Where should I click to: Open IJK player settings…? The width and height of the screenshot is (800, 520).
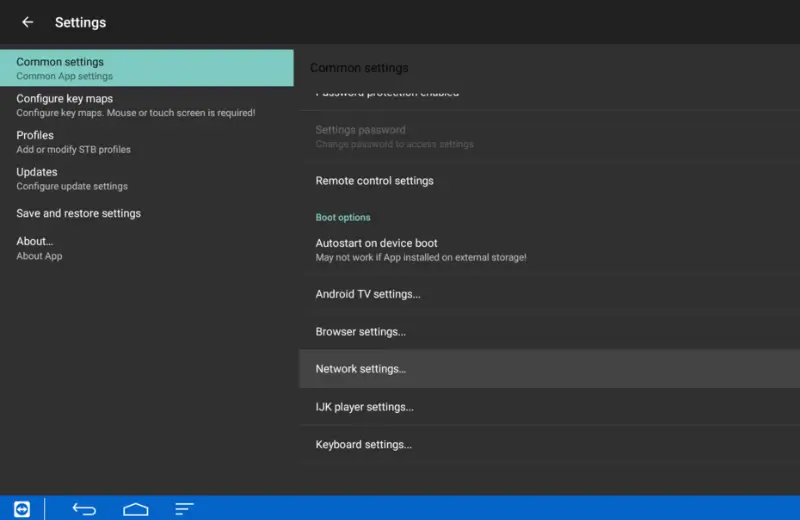click(x=548, y=407)
